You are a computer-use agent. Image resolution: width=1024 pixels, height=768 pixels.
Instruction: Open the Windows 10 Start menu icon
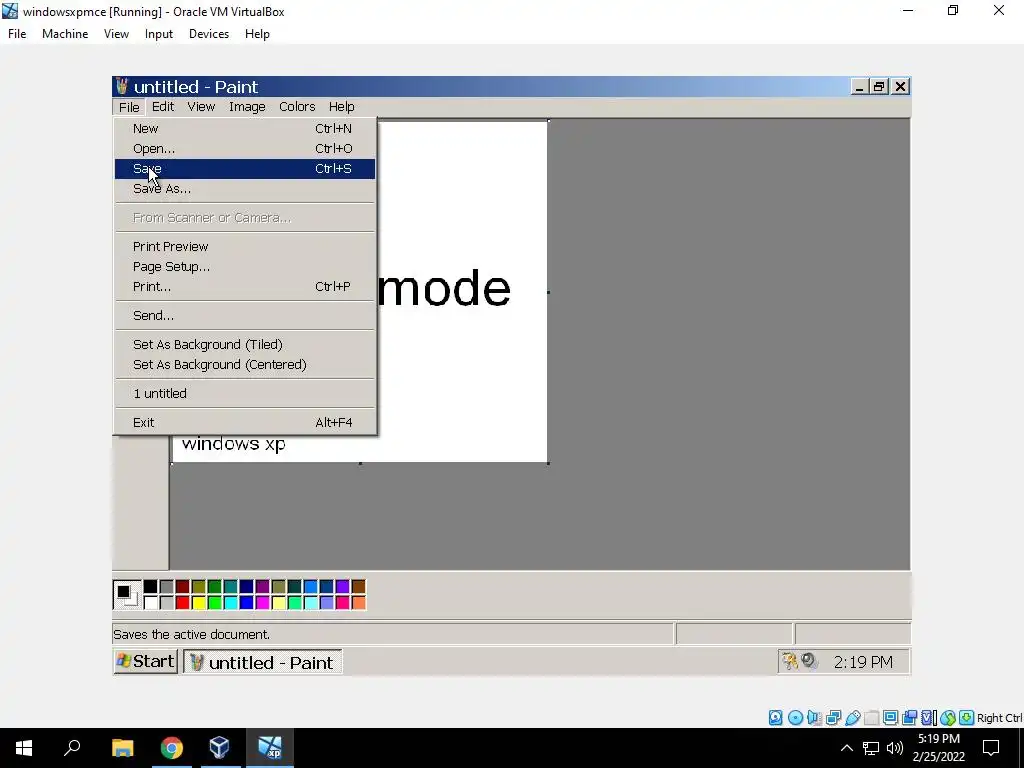point(24,748)
